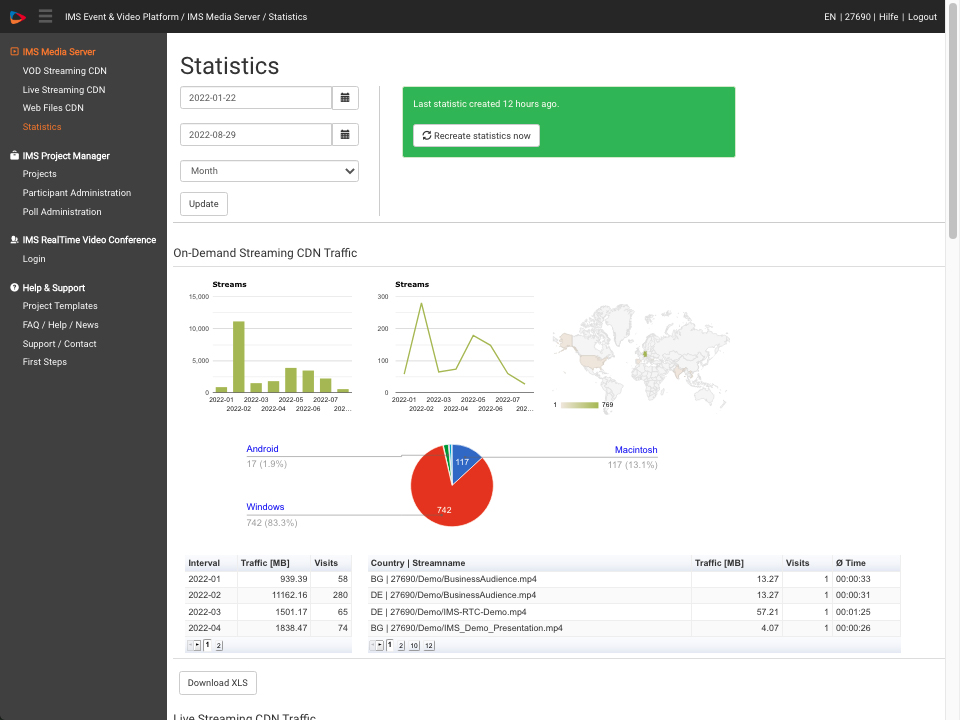Click the refresh icon on Recreate statistics now
The width and height of the screenshot is (960, 720).
pyautogui.click(x=425, y=135)
